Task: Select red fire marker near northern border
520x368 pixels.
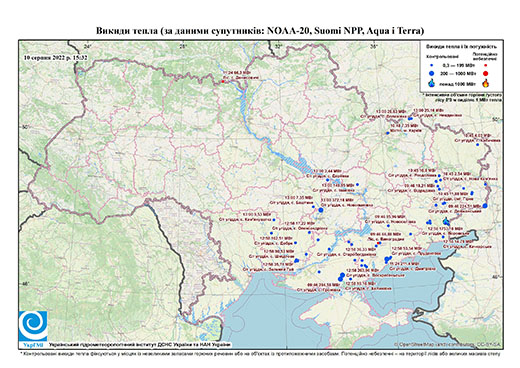Action: [x=223, y=81]
